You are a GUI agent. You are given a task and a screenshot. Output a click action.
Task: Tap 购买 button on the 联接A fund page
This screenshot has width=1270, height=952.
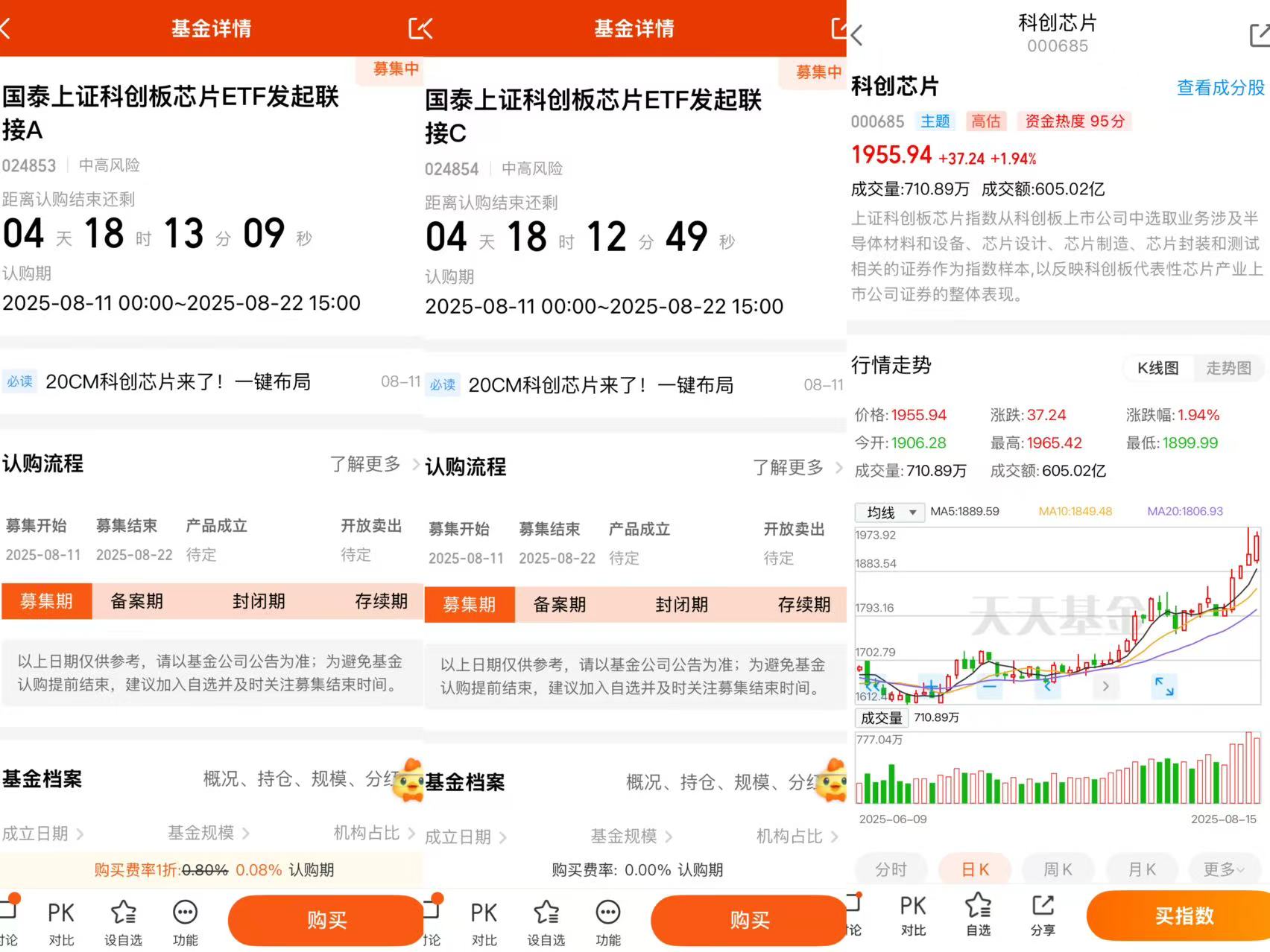[326, 921]
